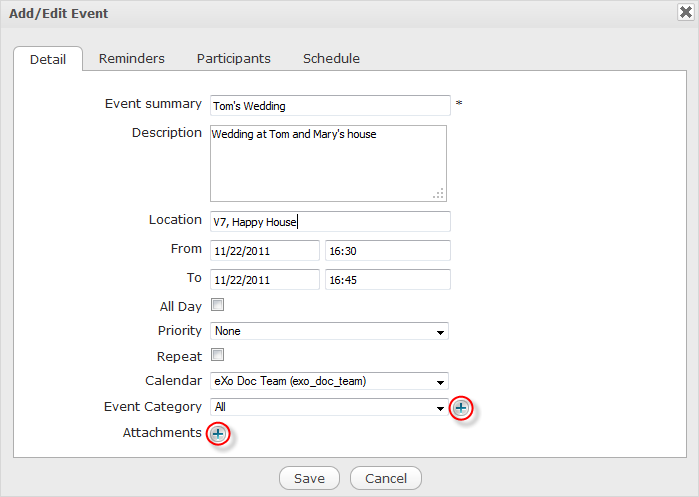Go to the Schedule tab
699x497 pixels.
pyautogui.click(x=331, y=59)
